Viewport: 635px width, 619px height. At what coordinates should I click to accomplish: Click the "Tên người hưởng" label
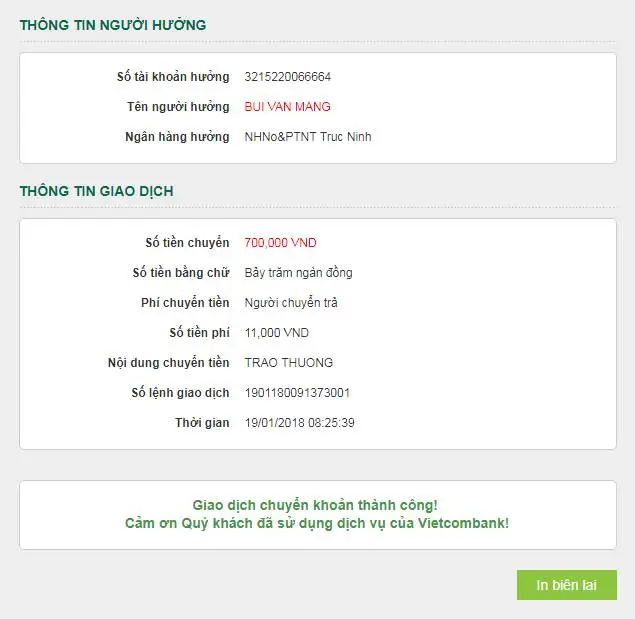point(179,107)
